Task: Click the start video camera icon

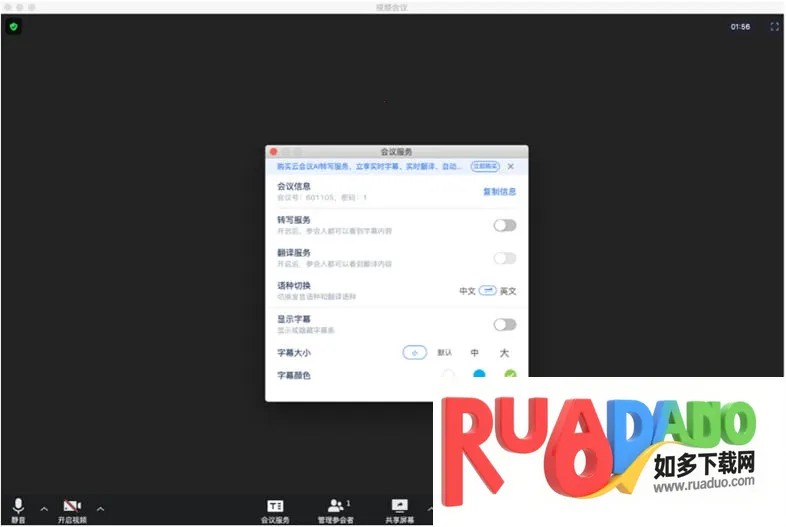Action: (72, 506)
